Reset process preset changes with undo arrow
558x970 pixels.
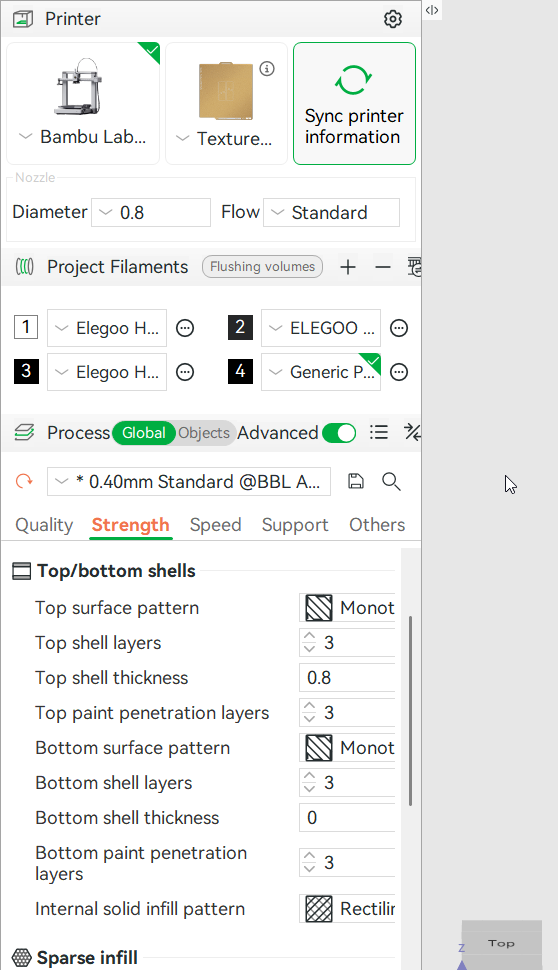pyautogui.click(x=24, y=481)
